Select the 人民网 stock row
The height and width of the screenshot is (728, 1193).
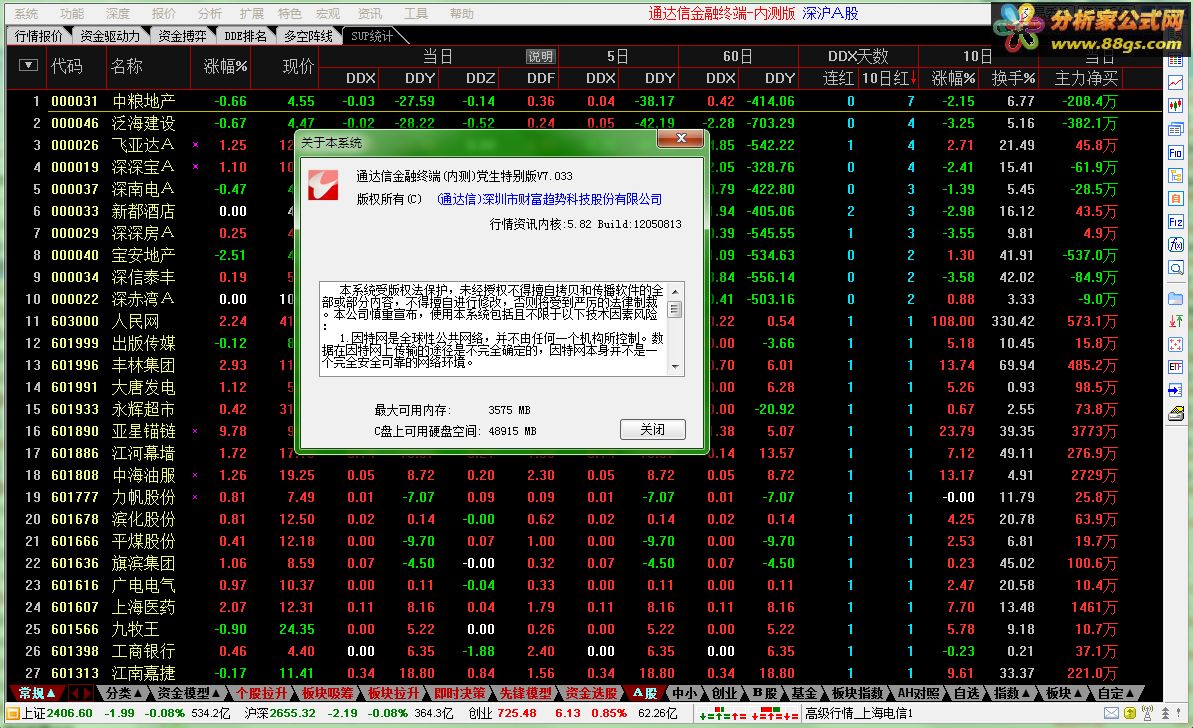tap(584, 321)
